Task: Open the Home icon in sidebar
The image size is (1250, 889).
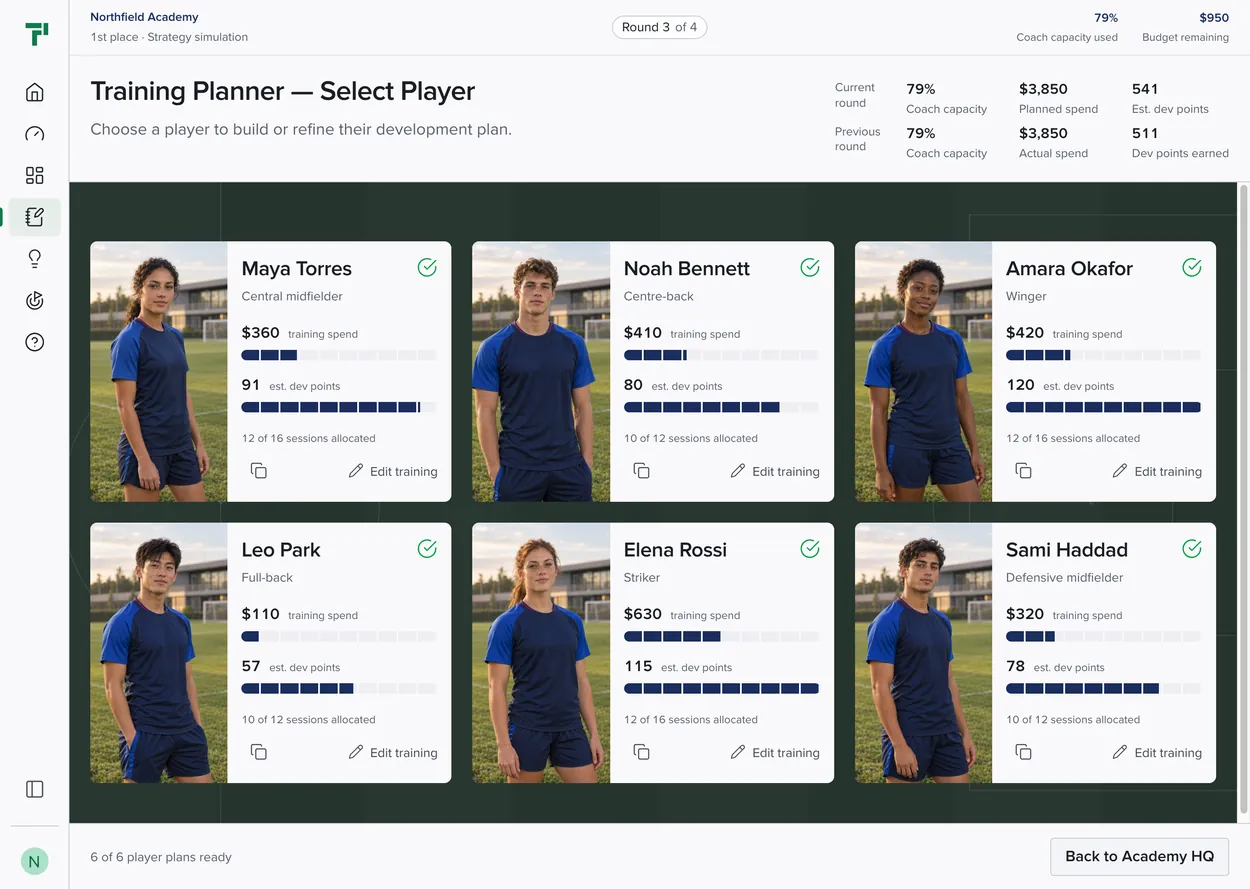Action: click(35, 92)
